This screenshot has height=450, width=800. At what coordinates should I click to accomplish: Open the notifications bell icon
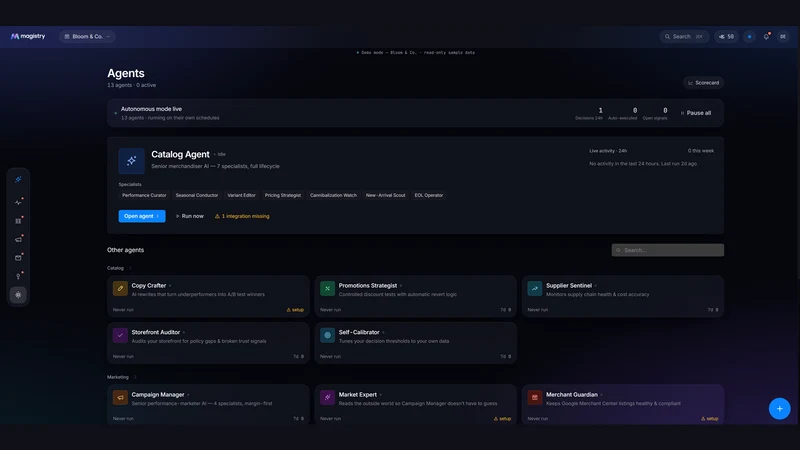pyautogui.click(x=766, y=37)
